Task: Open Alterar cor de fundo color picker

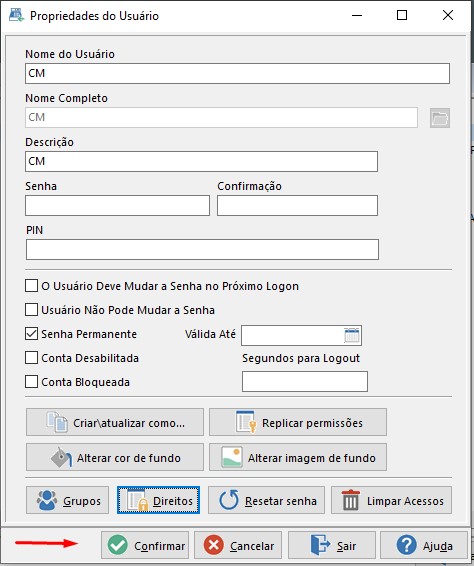Action: (x=115, y=457)
